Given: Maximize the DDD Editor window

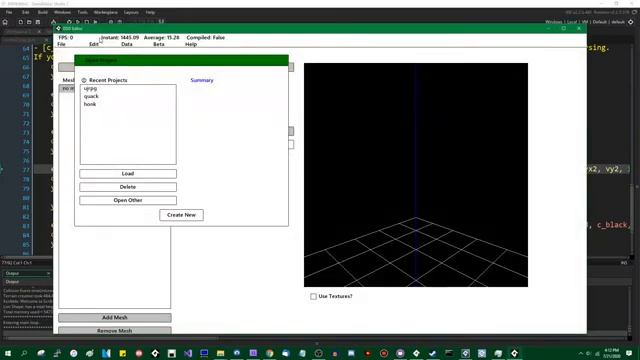Looking at the screenshot, I should (564, 29).
